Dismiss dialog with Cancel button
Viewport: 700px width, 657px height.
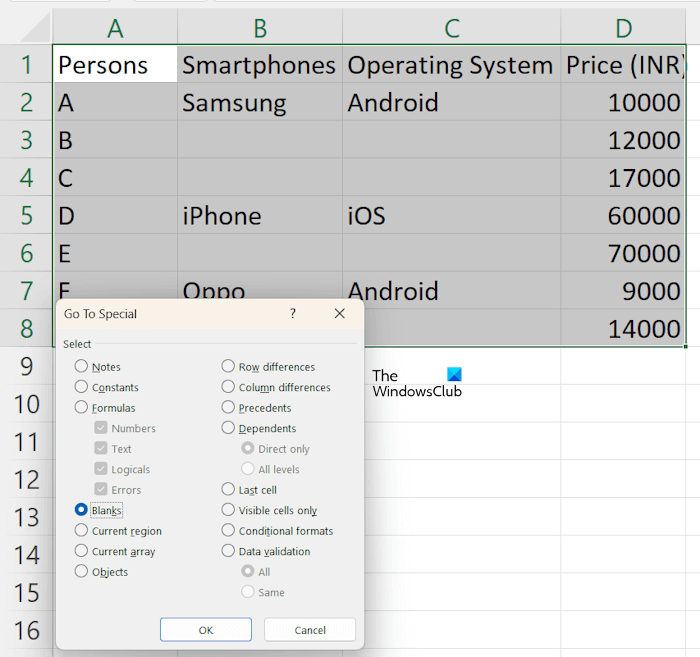click(310, 630)
